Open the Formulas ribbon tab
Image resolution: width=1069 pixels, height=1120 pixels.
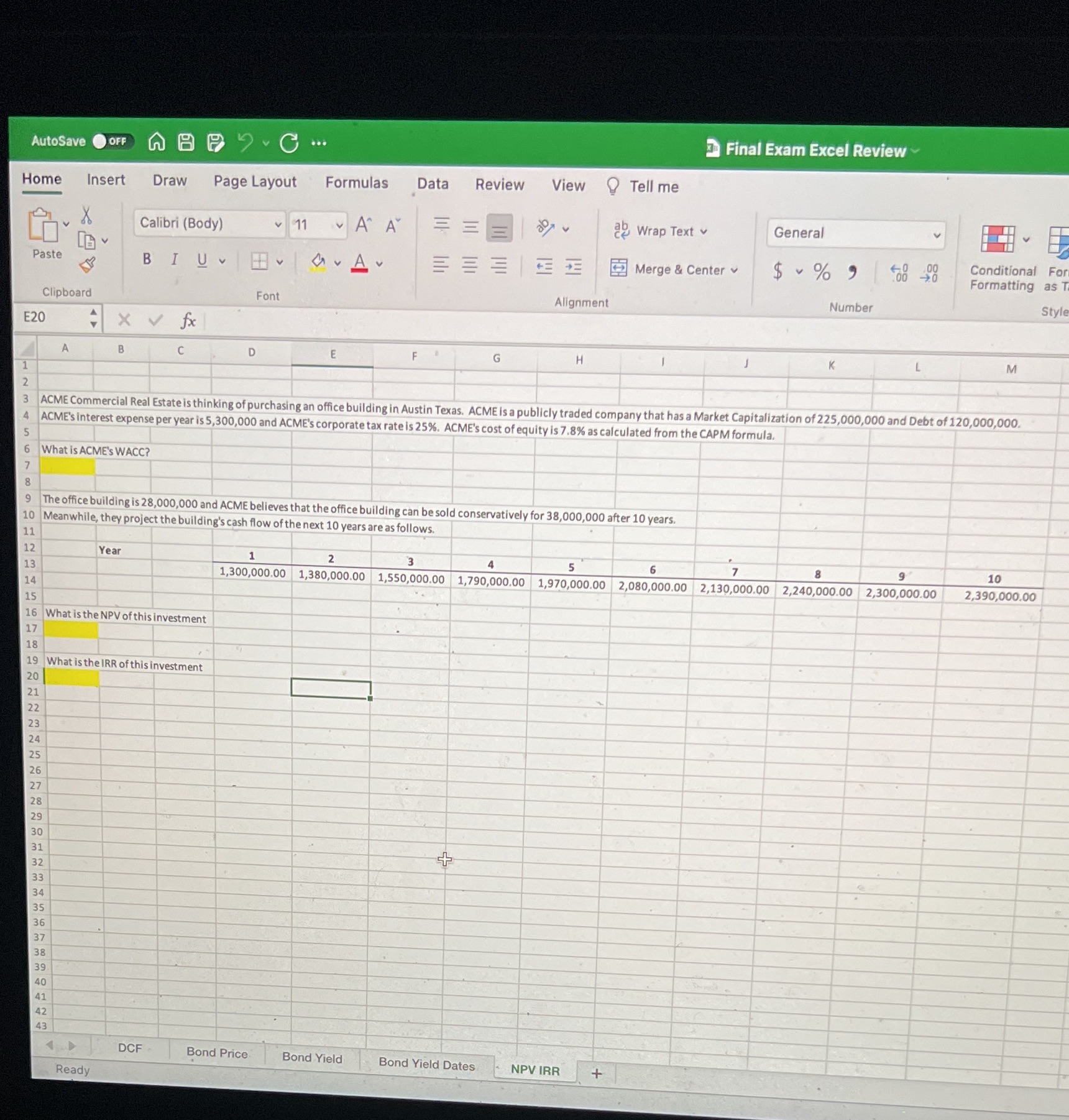point(357,183)
